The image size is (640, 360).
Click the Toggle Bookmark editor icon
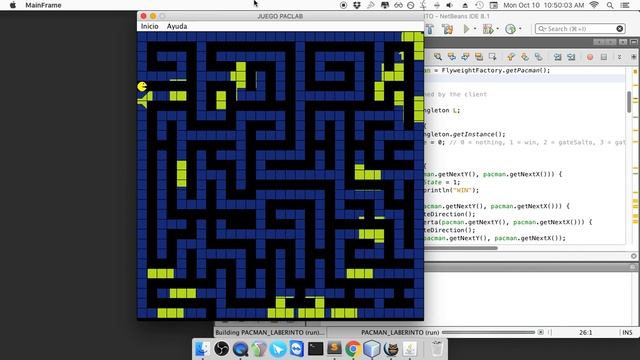coord(538,57)
